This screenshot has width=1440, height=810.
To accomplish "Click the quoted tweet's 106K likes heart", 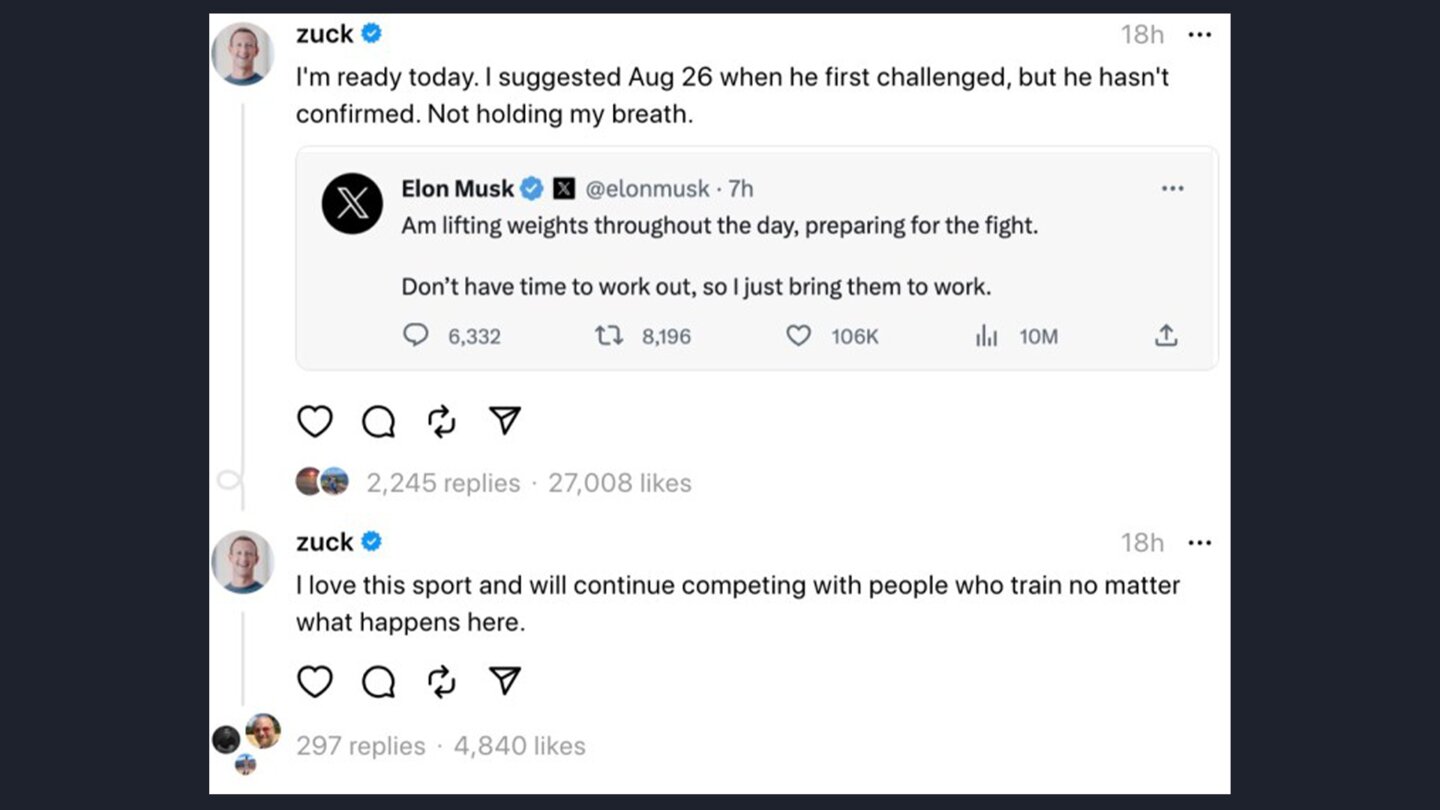I will [798, 336].
